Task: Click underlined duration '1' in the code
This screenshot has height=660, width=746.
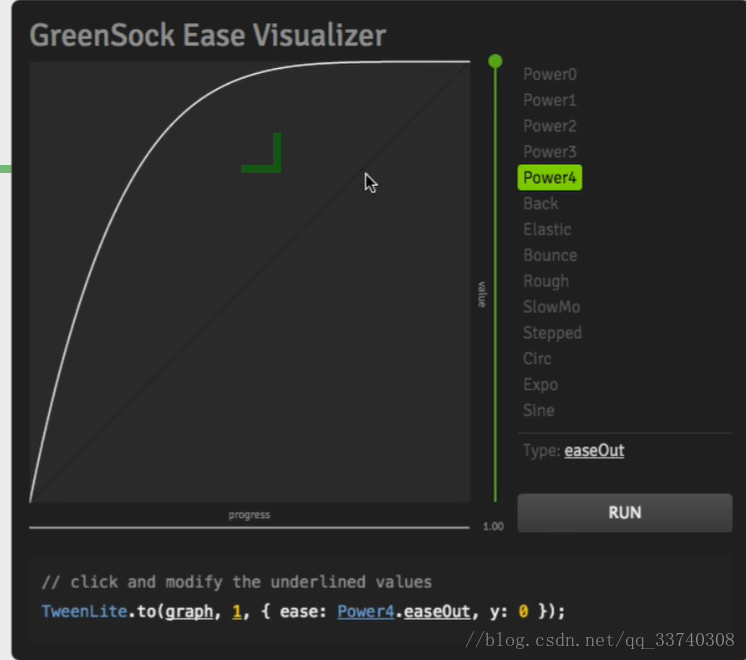Action: click(x=236, y=611)
